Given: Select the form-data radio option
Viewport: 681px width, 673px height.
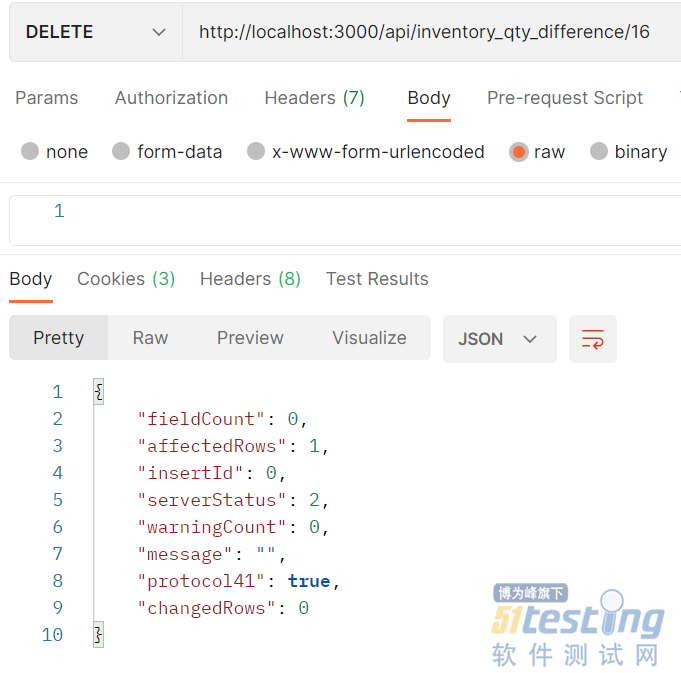Looking at the screenshot, I should click(121, 151).
